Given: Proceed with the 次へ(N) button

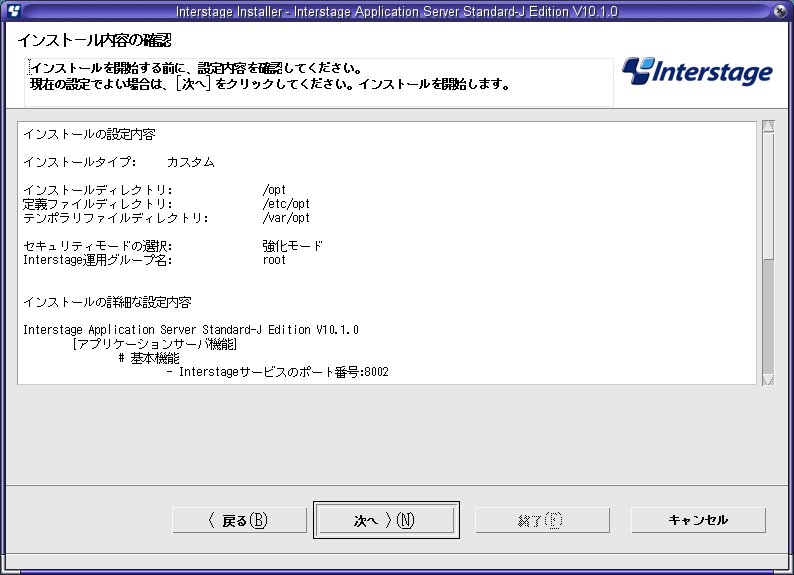Looking at the screenshot, I should 386,520.
